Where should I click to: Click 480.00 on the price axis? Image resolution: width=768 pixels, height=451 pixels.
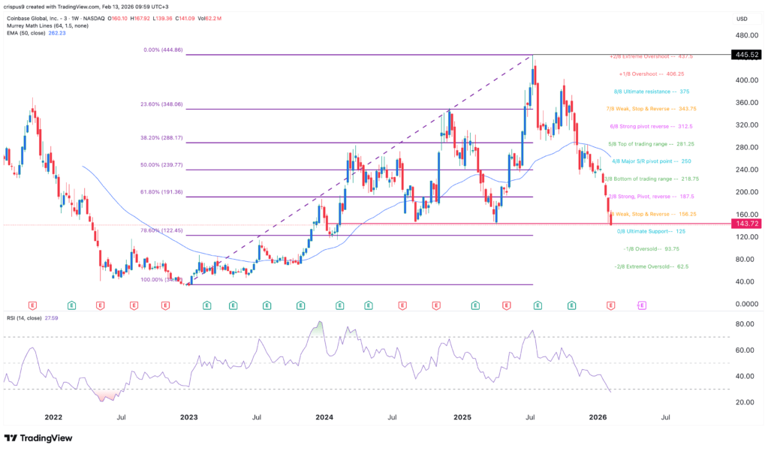(746, 36)
